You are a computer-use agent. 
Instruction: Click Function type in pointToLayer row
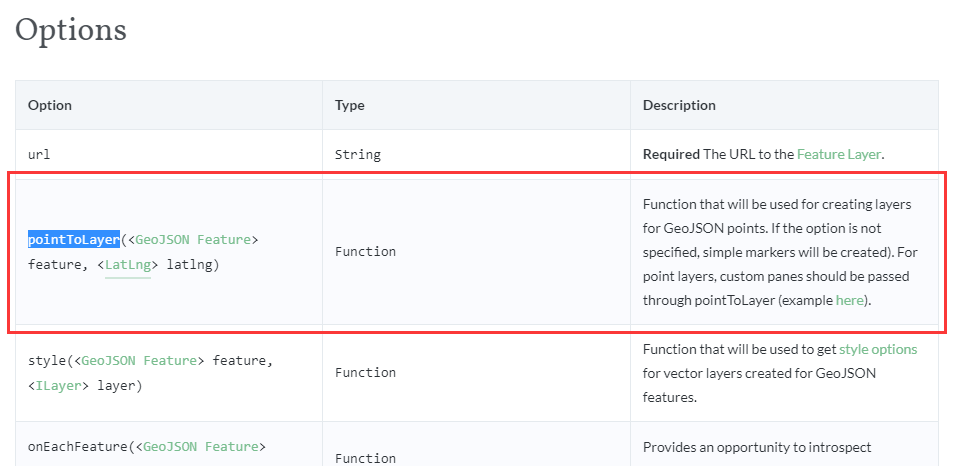point(365,252)
